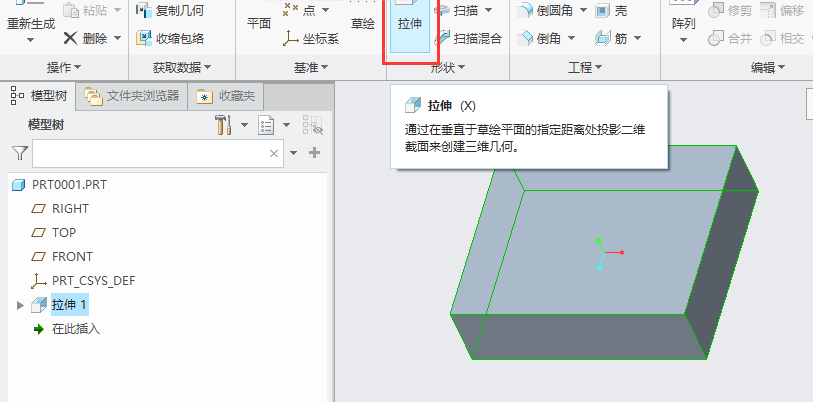Click the 倒角 (Chamfer) tool
813x402 pixels.
pos(540,38)
